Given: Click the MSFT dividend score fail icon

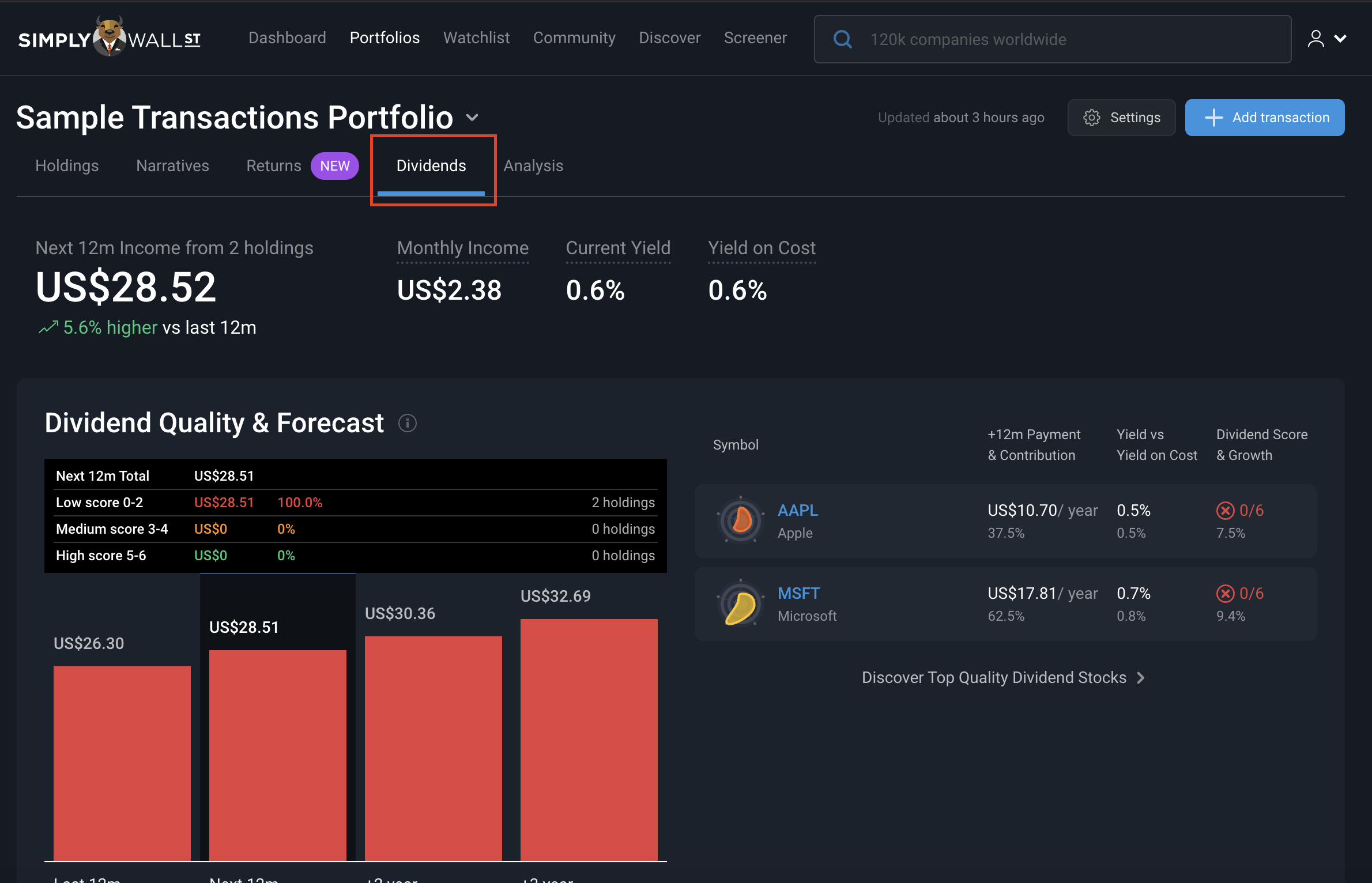Looking at the screenshot, I should pos(1225,594).
